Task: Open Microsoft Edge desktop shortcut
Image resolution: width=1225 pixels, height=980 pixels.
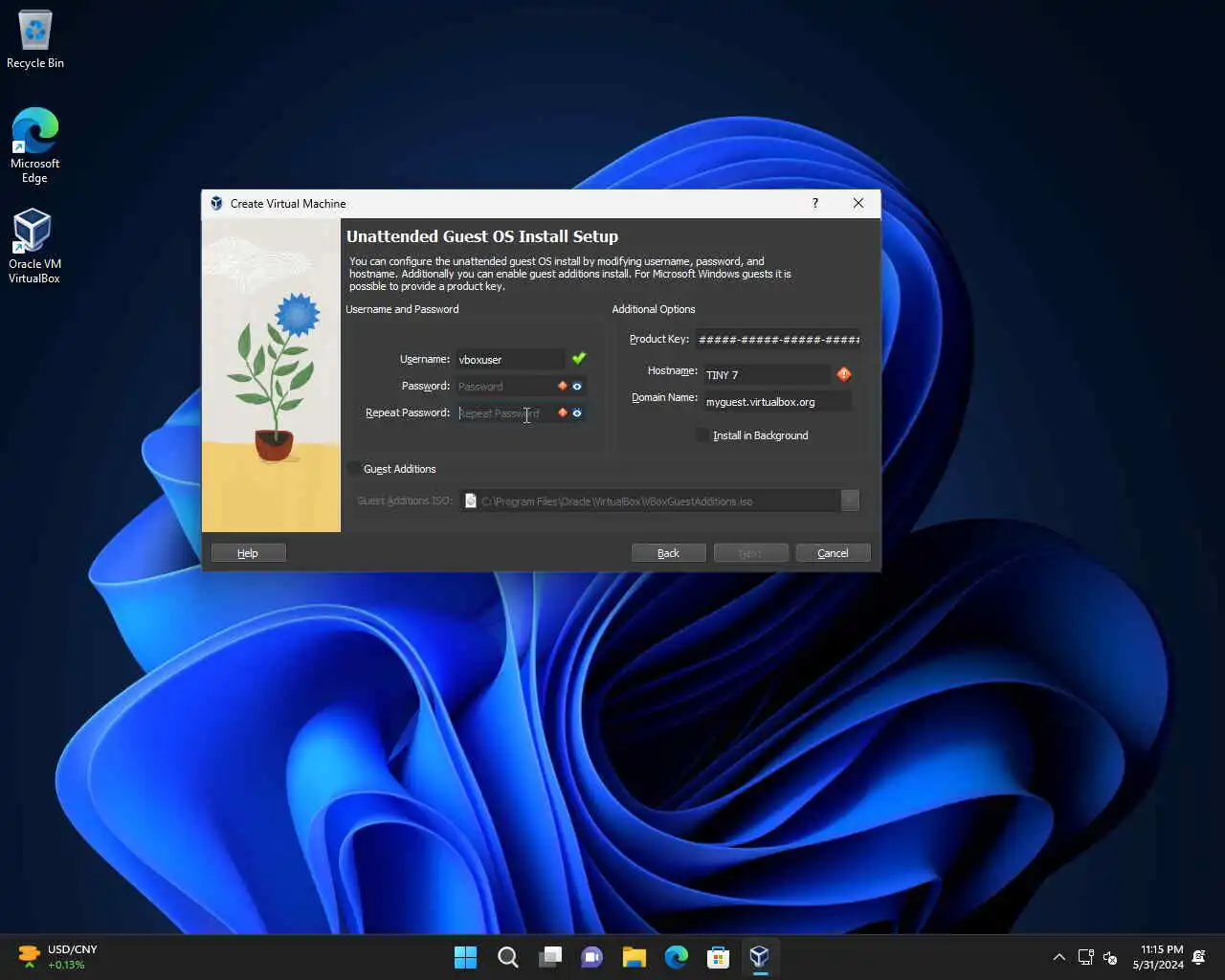Action: pyautogui.click(x=35, y=145)
